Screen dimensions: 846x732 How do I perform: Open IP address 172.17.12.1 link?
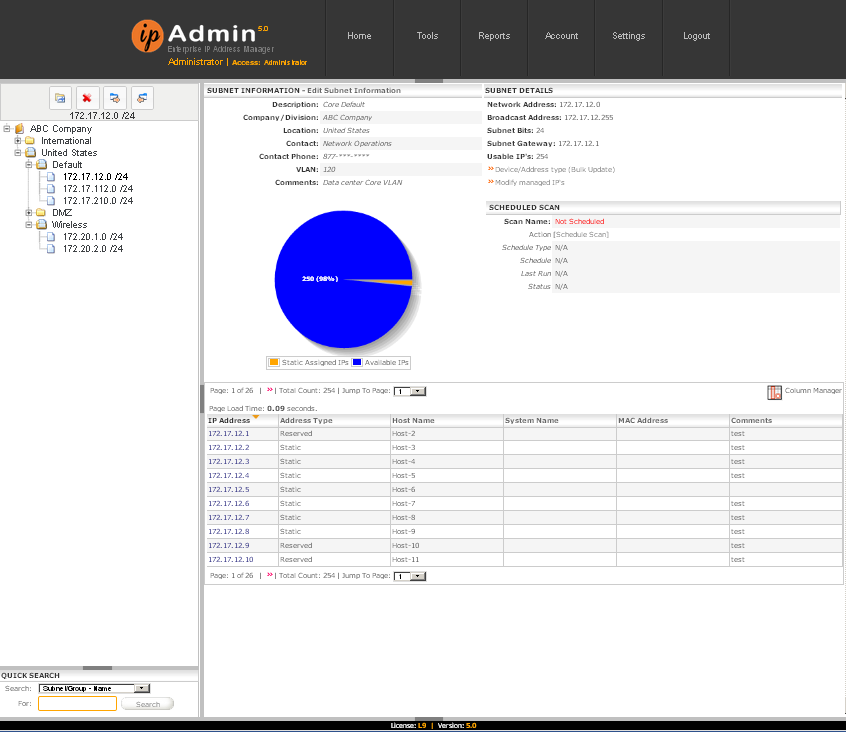[x=229, y=434]
